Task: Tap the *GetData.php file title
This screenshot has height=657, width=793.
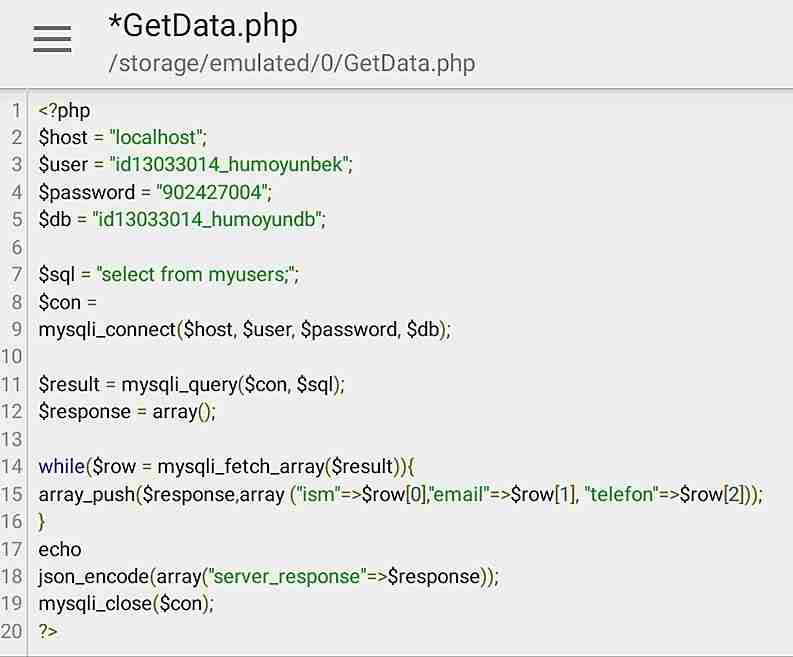Action: (202, 26)
